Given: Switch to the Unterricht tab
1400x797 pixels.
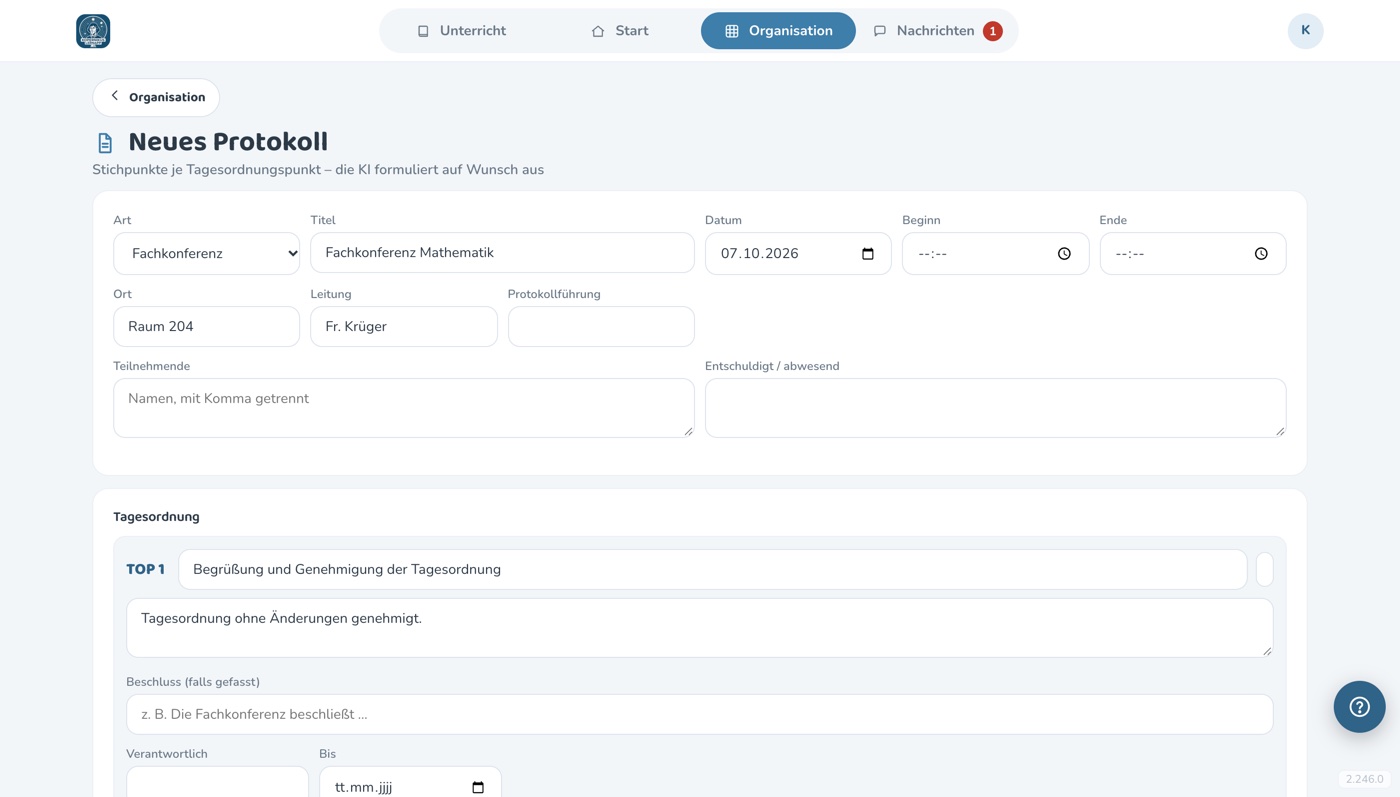Looking at the screenshot, I should pos(461,31).
